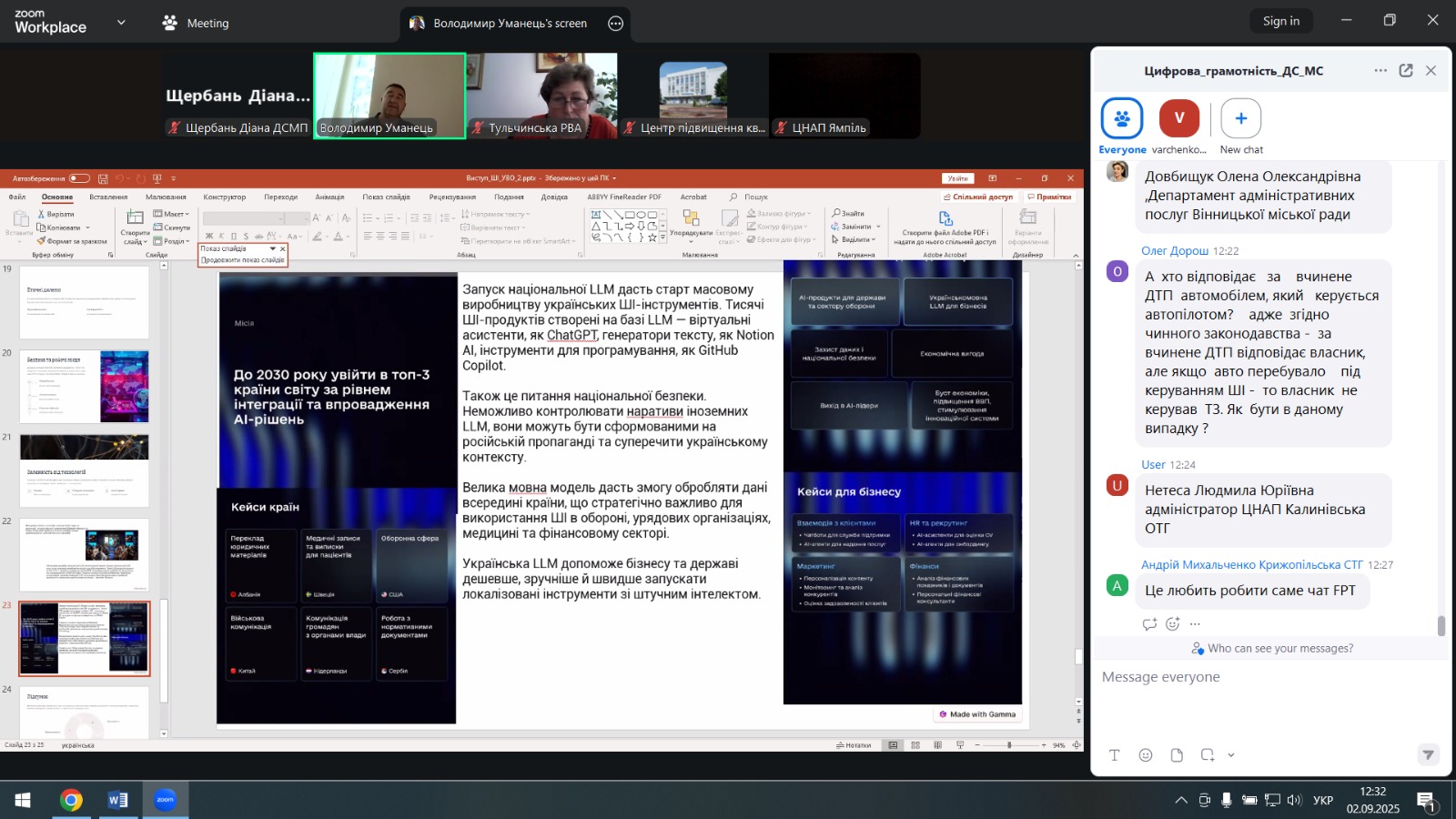The image size is (1456, 819).
Task: Switch to the Meeting tab
Action: pos(196,24)
